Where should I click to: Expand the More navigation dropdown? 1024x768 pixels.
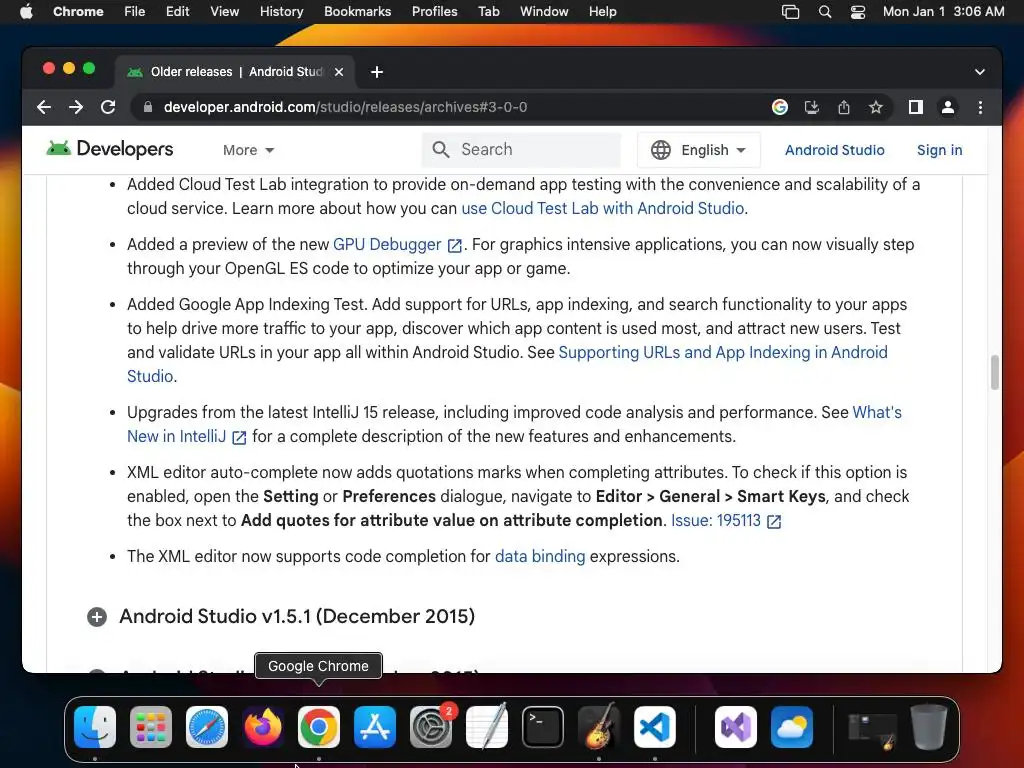coord(248,150)
